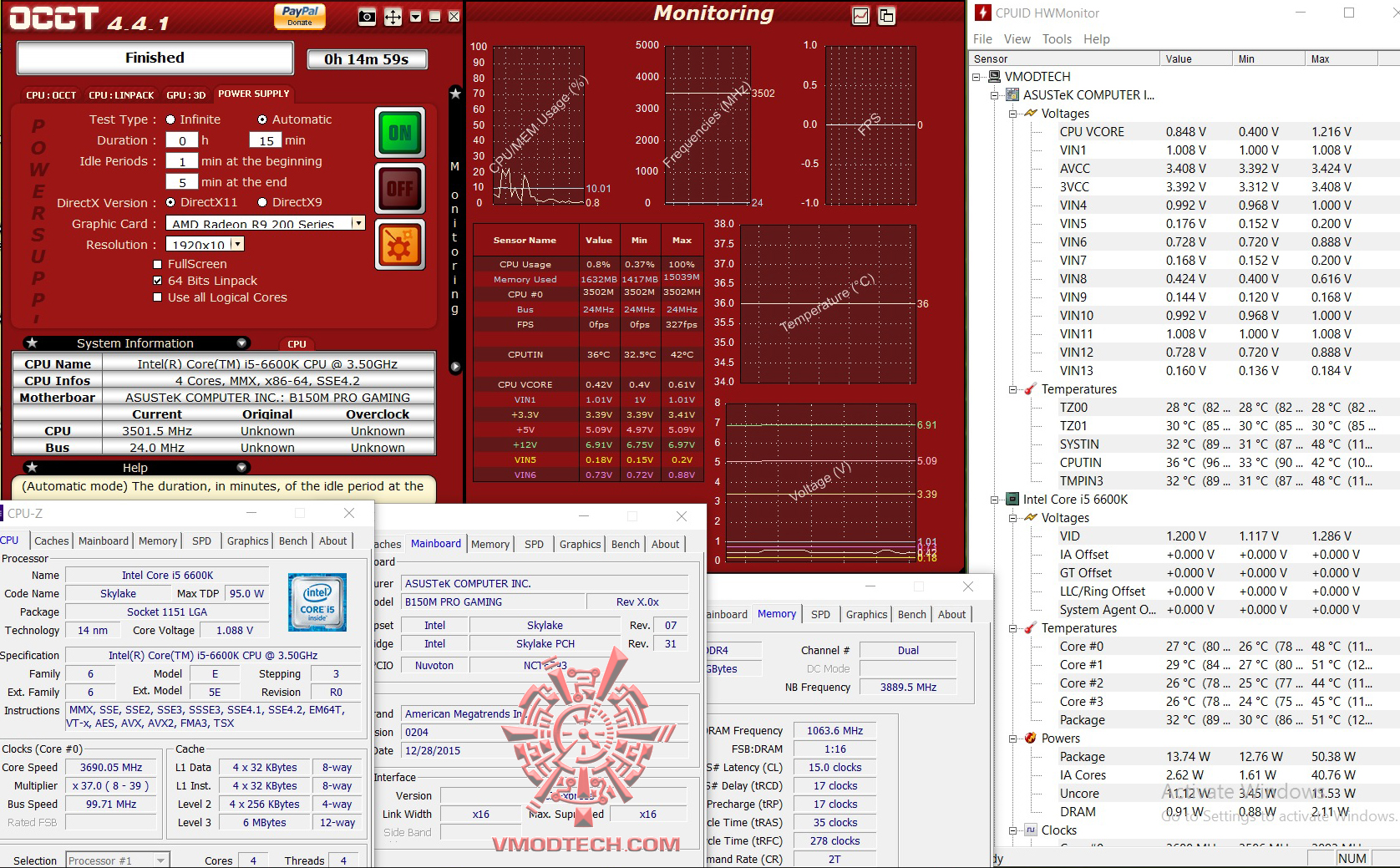Click the Sensor column header
The image size is (1400, 868).
1065,58
